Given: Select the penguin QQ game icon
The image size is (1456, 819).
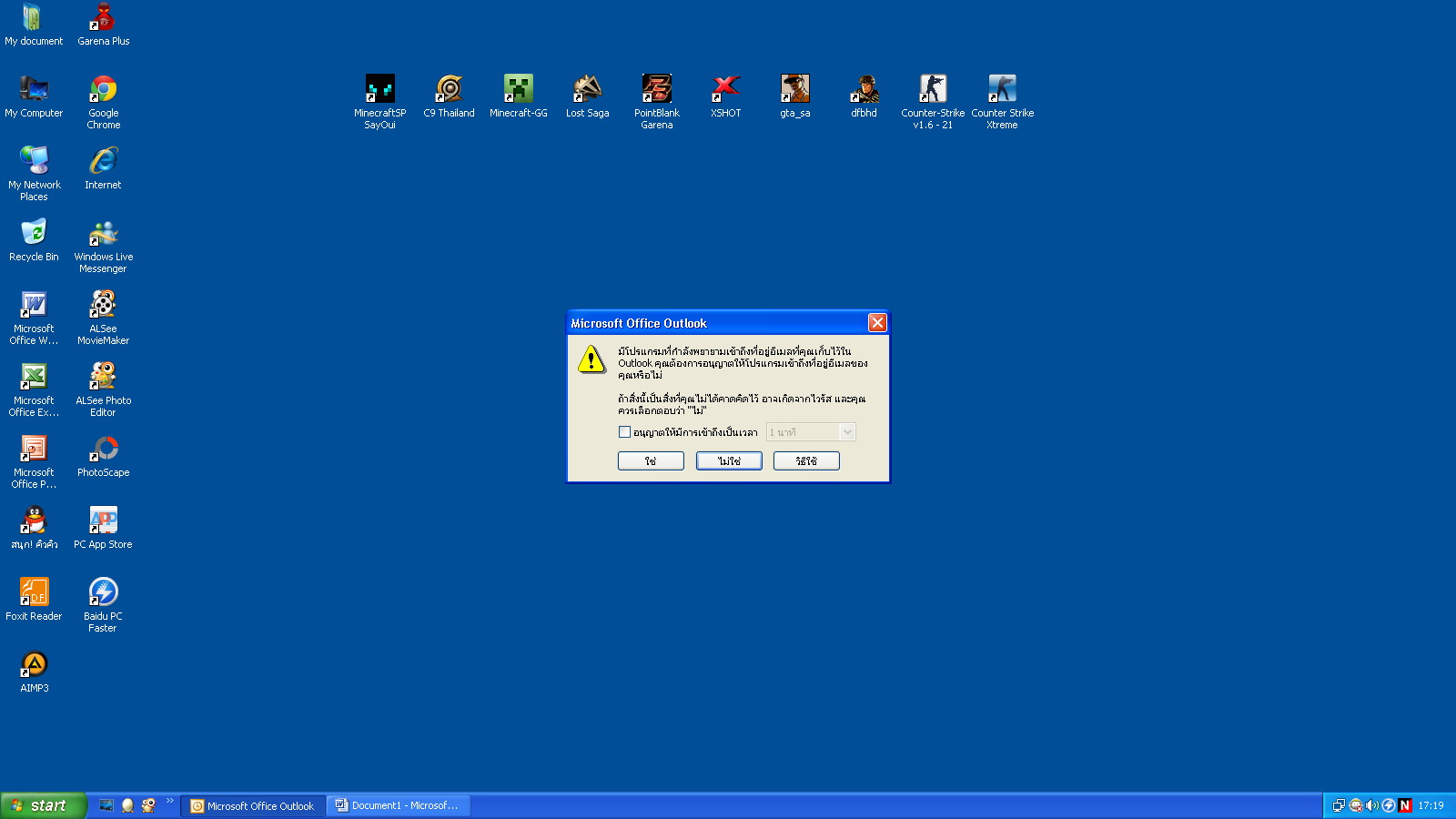Looking at the screenshot, I should point(34,527).
